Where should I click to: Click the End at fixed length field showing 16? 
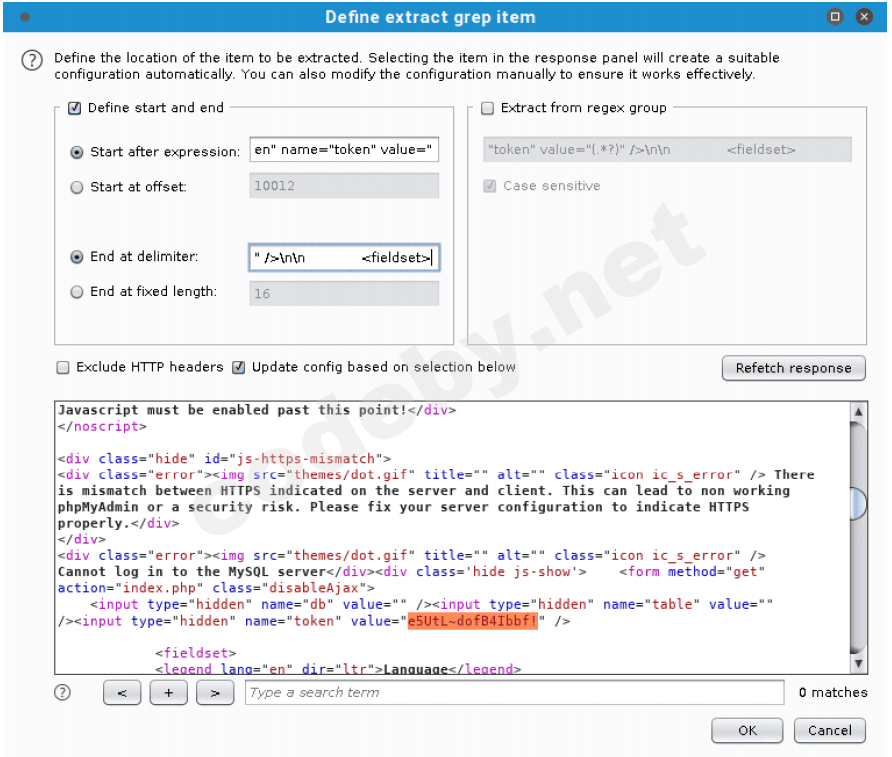pos(344,293)
